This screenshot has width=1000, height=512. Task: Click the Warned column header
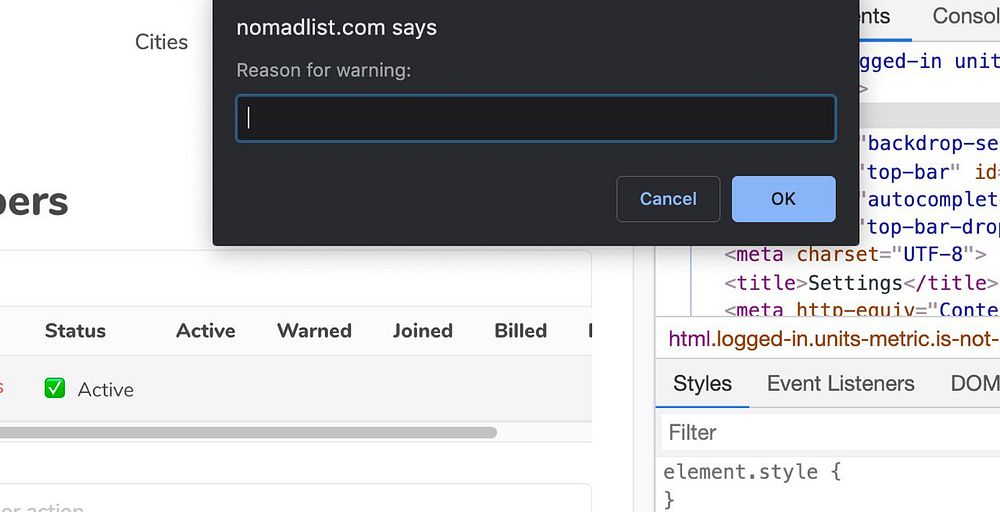314,330
